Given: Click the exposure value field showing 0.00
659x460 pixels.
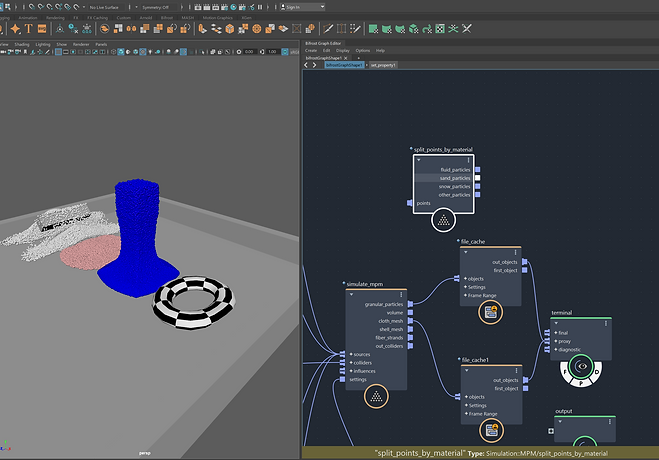Looking at the screenshot, I should click(249, 52).
